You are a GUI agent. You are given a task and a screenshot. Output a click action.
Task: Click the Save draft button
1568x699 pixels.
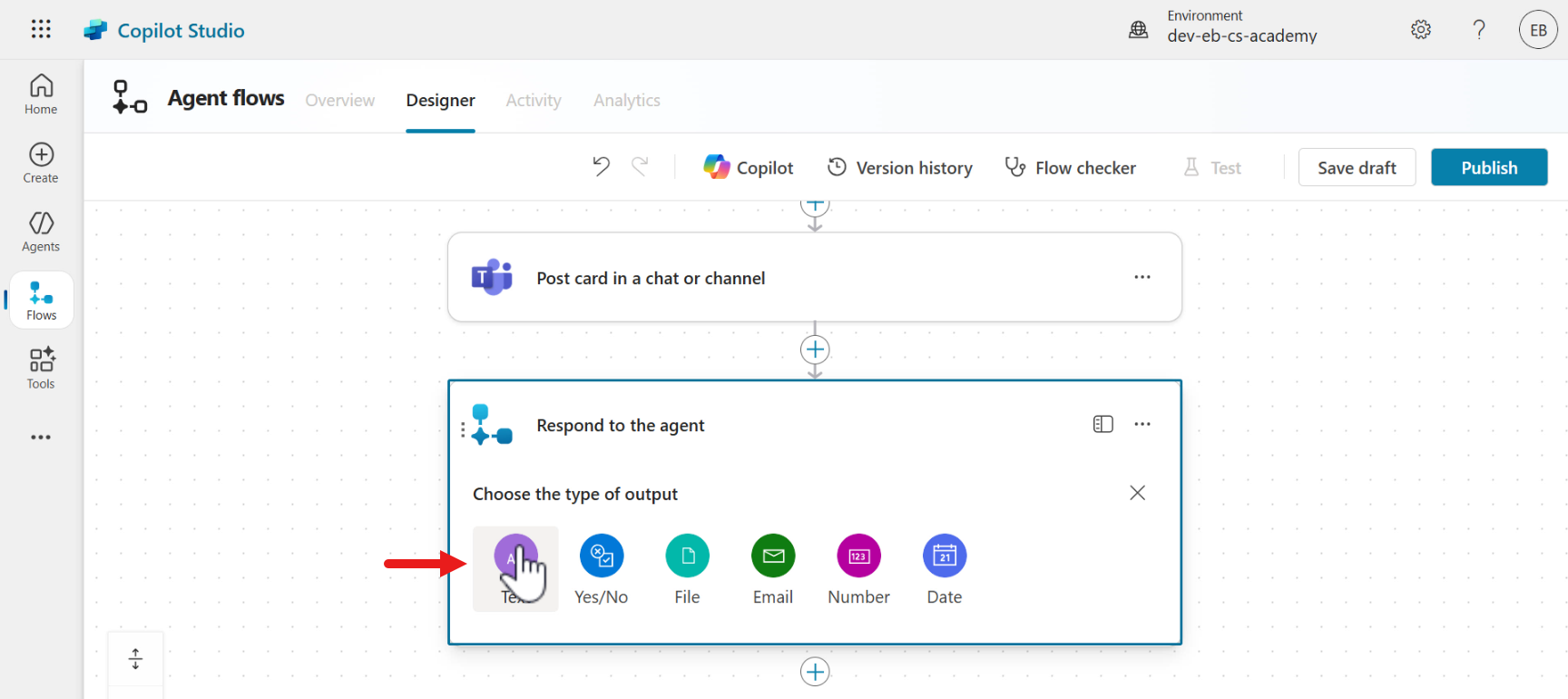pyautogui.click(x=1357, y=168)
